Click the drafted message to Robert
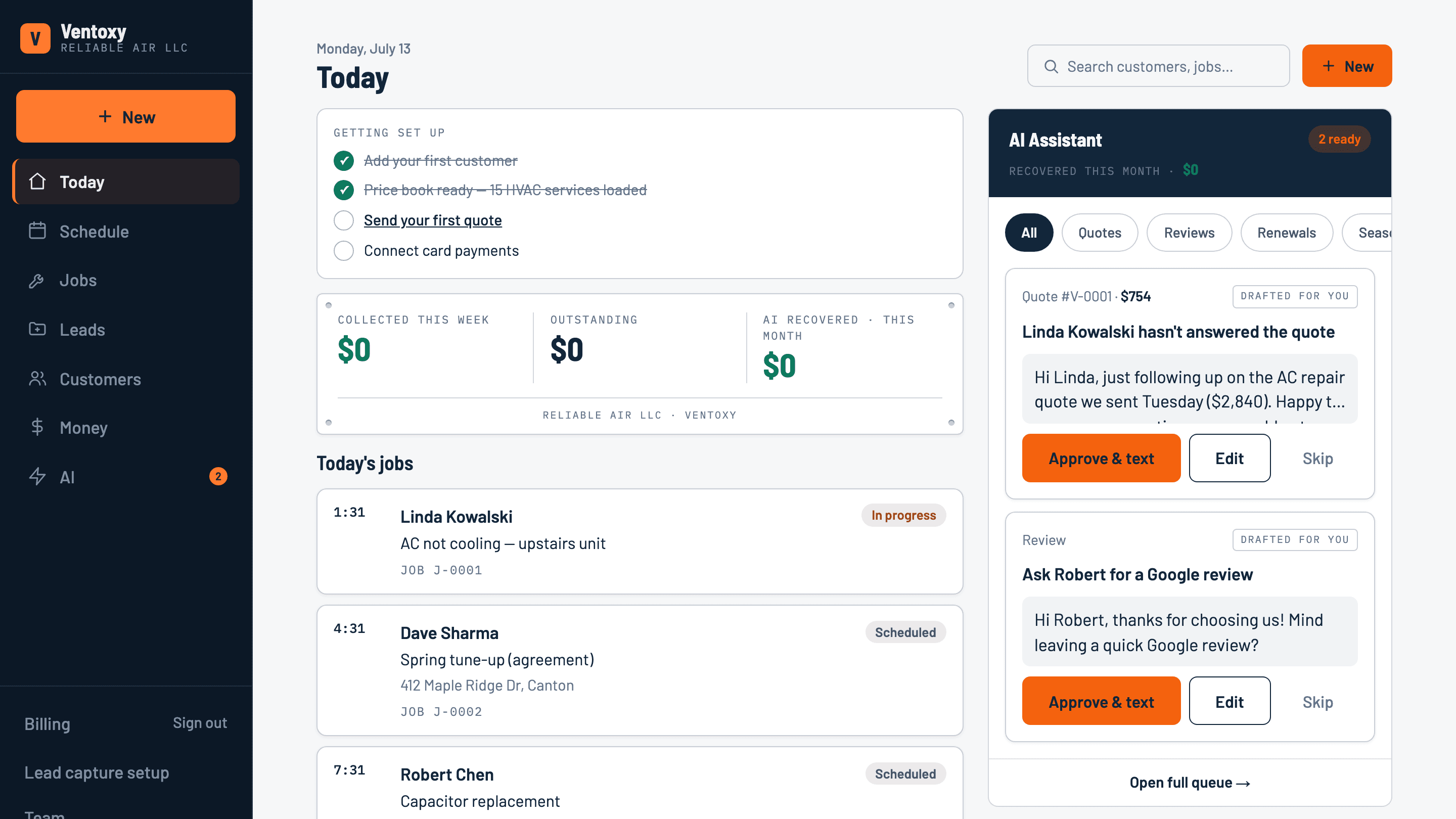Viewport: 1456px width, 819px height. point(1189,632)
